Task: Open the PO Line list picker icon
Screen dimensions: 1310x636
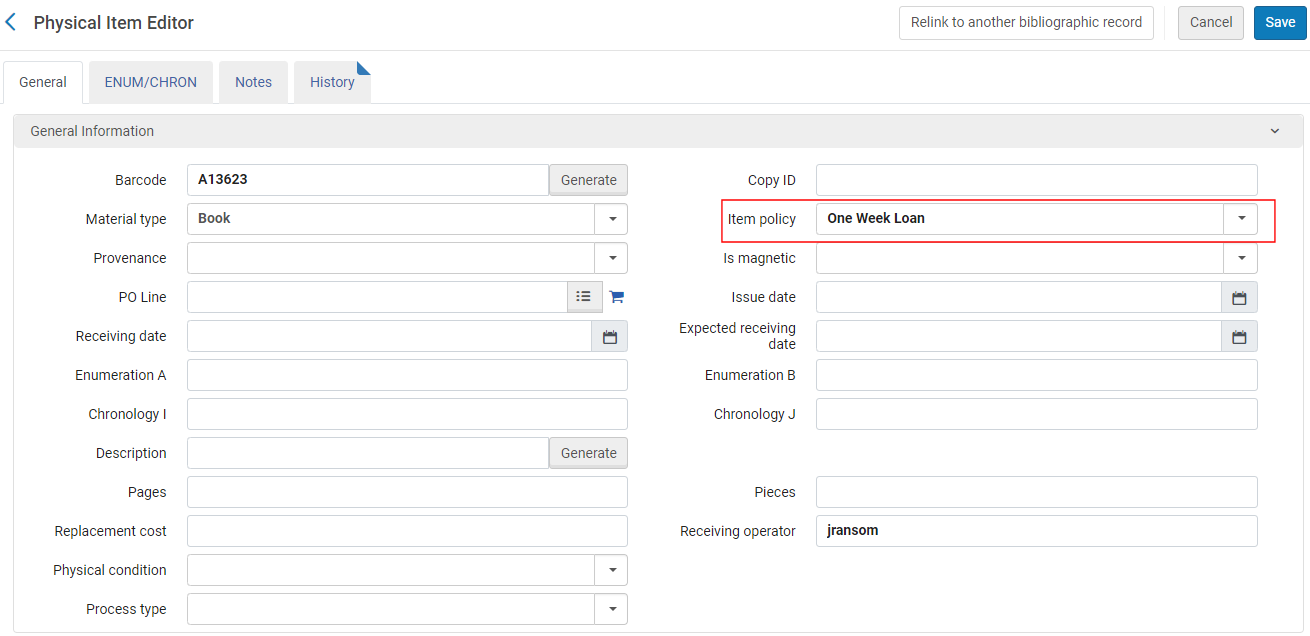Action: [x=584, y=297]
